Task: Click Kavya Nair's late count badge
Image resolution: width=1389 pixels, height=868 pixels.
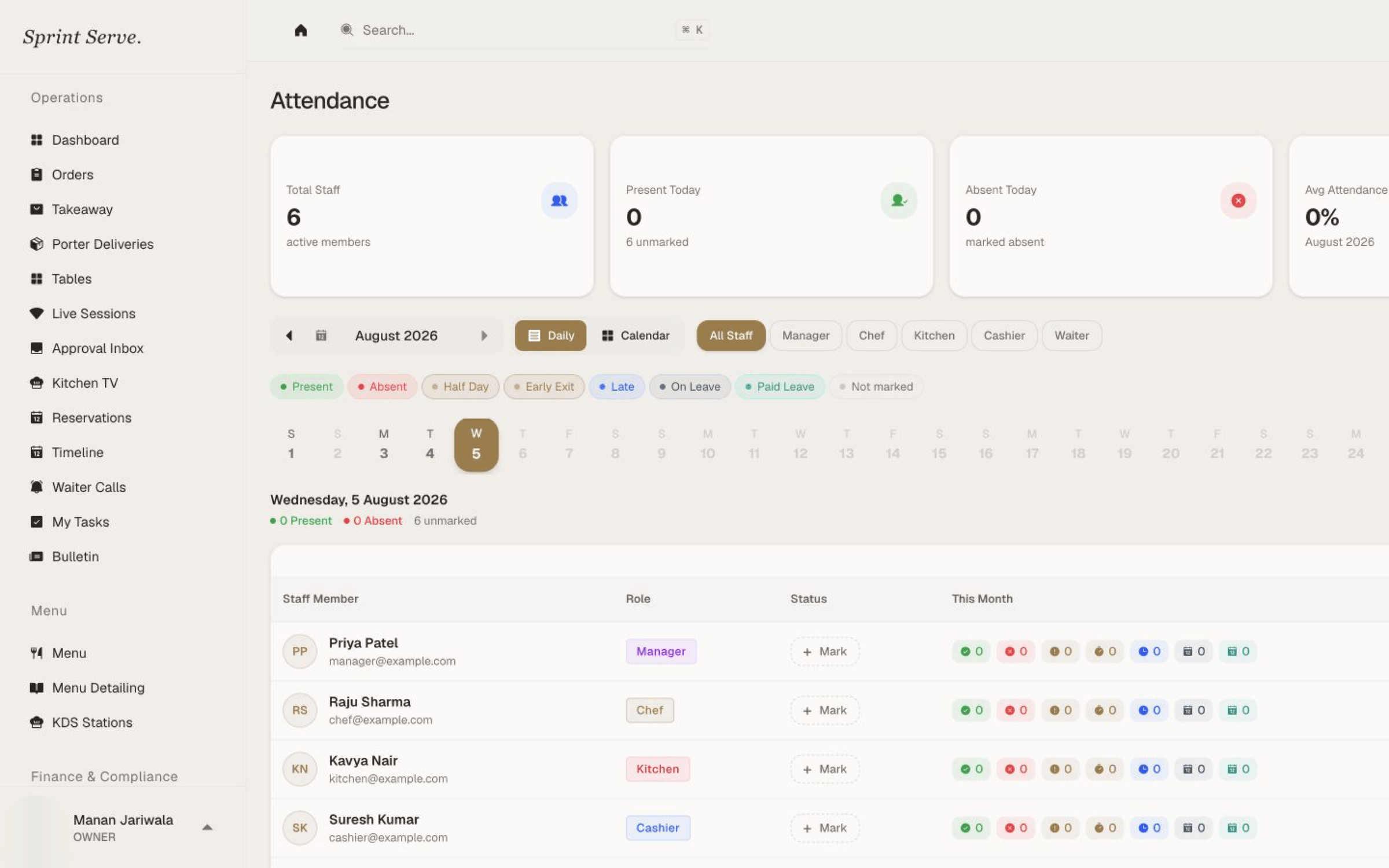Action: coord(1149,769)
